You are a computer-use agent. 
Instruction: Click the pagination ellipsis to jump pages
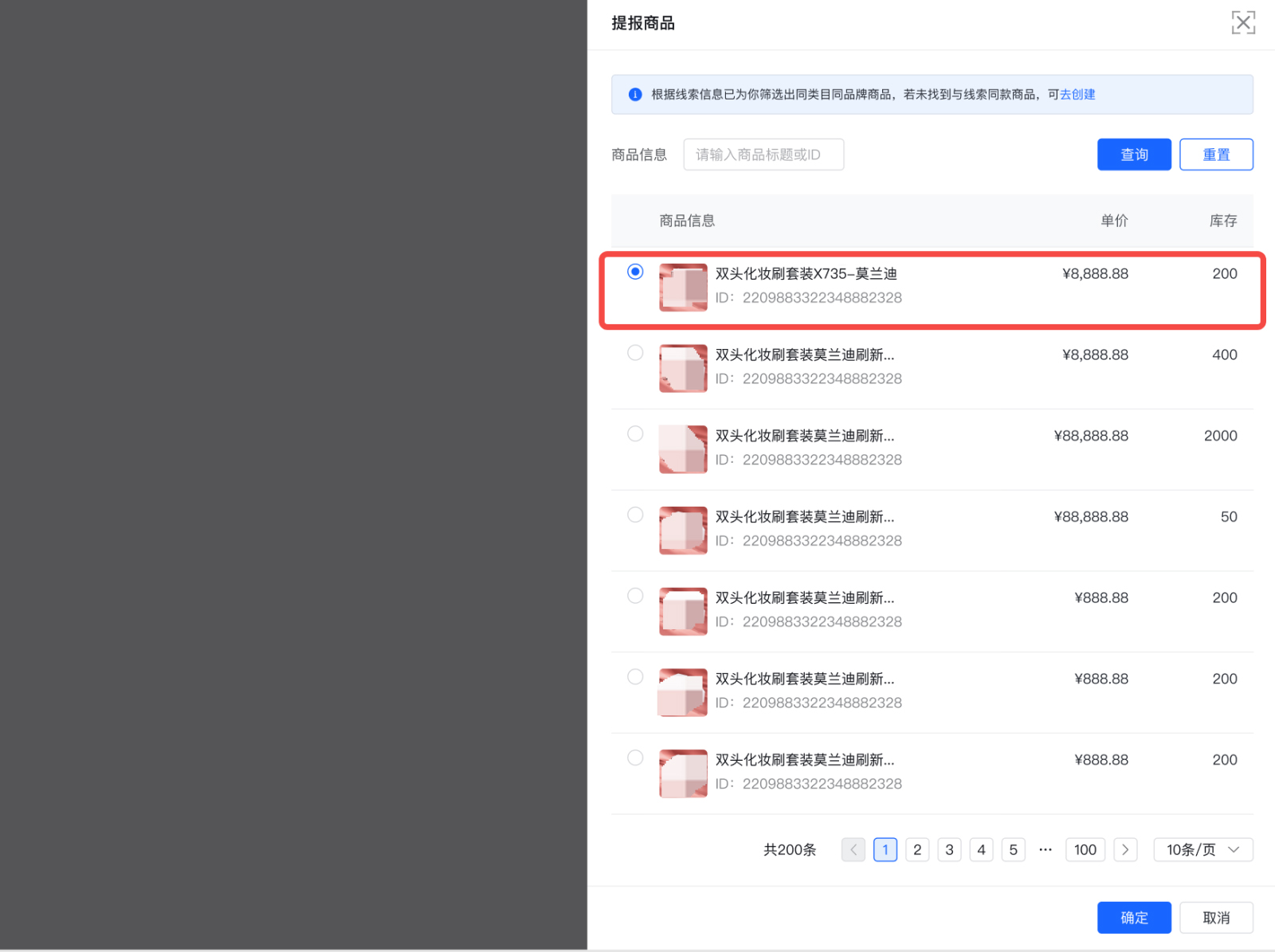tap(1045, 849)
